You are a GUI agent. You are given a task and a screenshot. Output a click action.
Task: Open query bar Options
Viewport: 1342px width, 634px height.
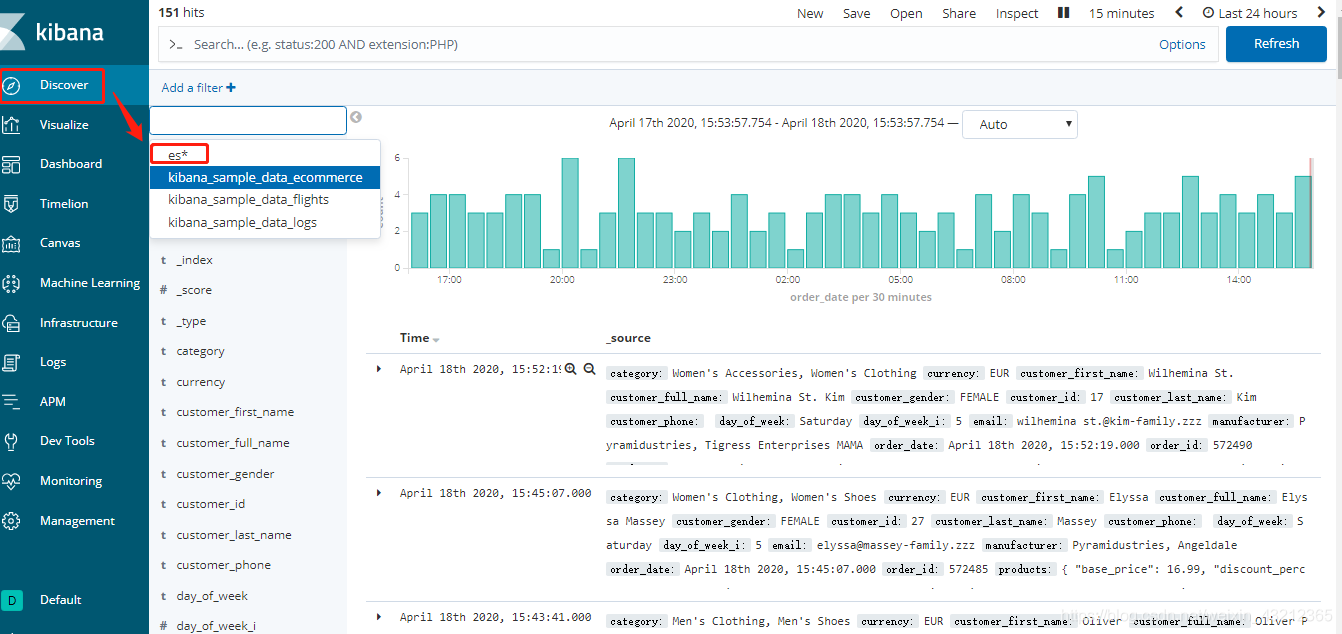(1182, 44)
